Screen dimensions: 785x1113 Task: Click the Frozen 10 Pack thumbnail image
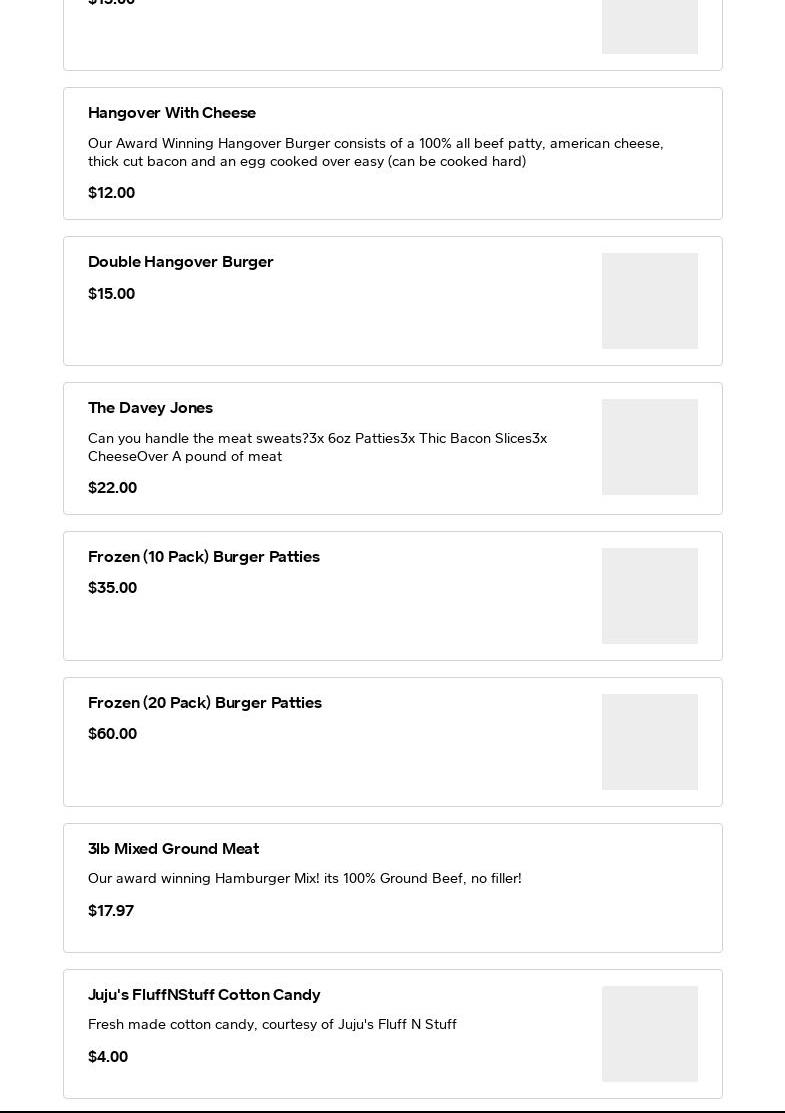tap(649, 596)
